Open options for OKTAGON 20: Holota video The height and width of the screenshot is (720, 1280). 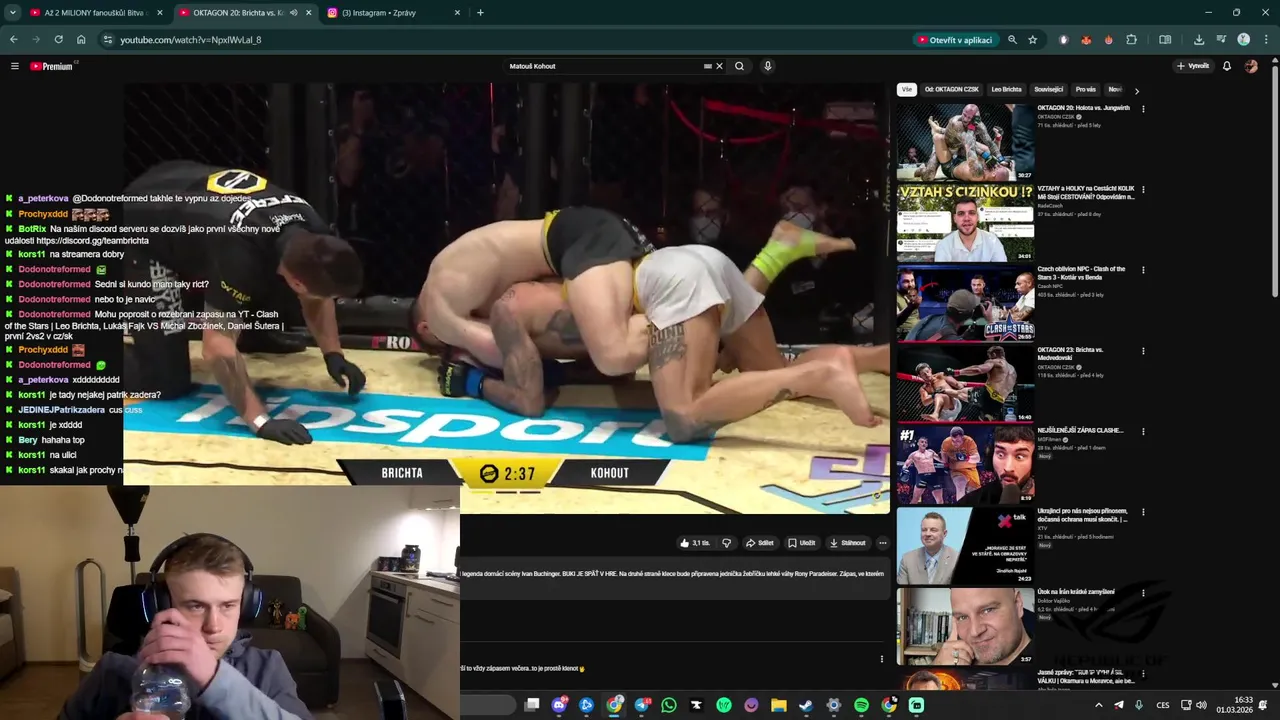point(1143,109)
